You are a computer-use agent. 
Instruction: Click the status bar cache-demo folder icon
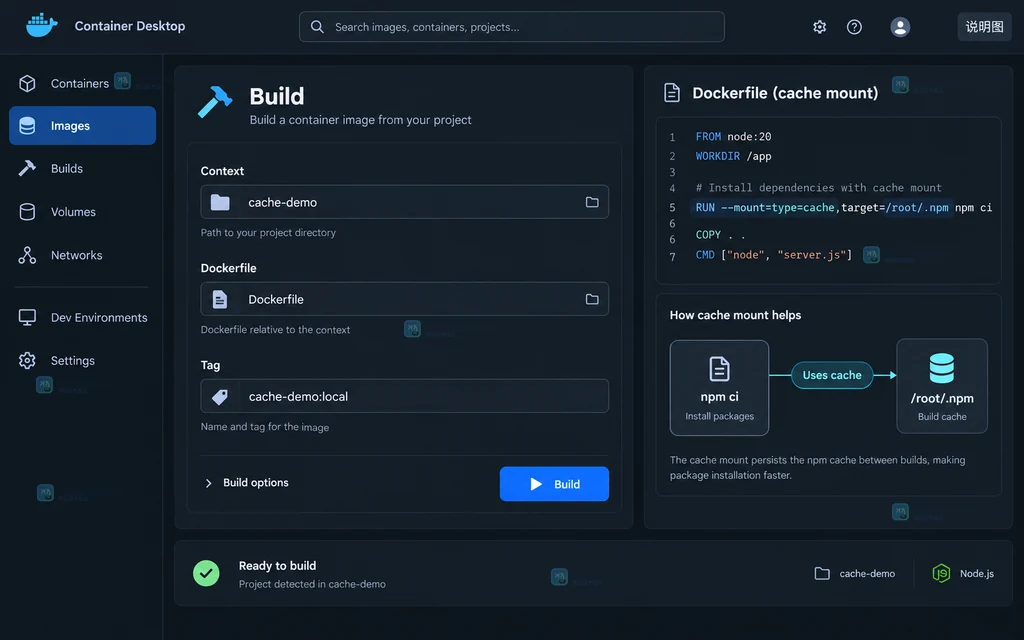(x=822, y=573)
